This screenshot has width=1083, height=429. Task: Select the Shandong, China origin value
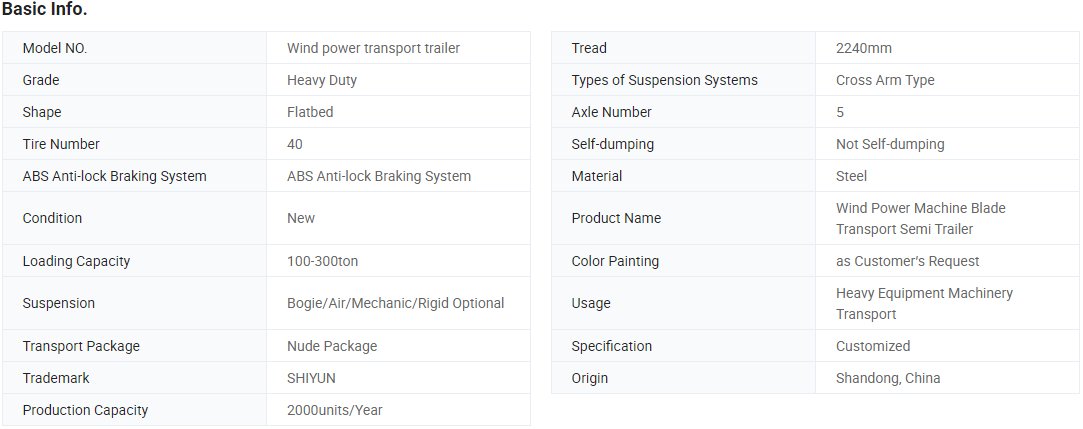(888, 378)
